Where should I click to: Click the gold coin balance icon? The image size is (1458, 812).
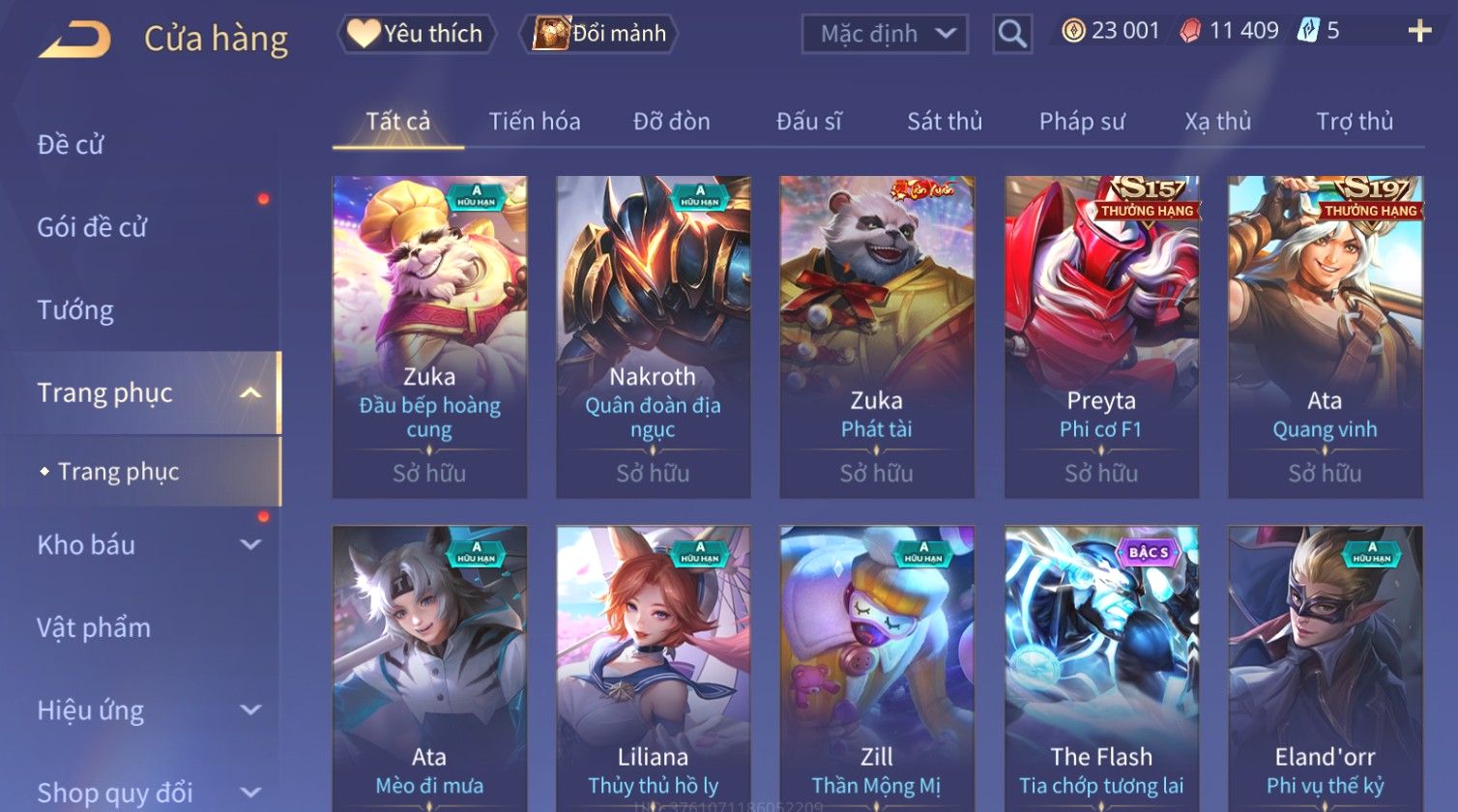point(1073,31)
